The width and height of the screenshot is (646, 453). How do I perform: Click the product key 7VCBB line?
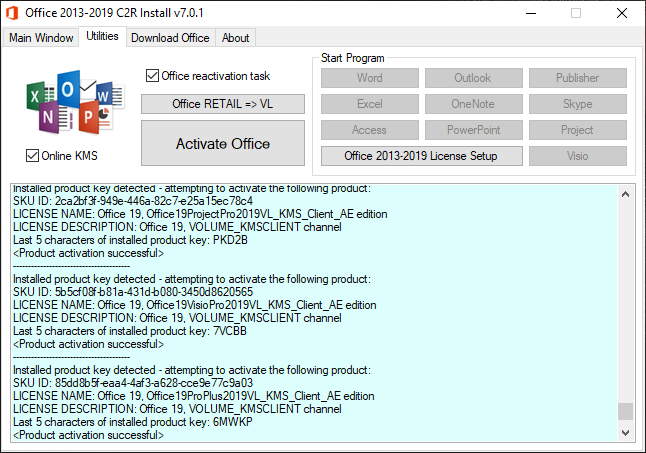(x=130, y=331)
